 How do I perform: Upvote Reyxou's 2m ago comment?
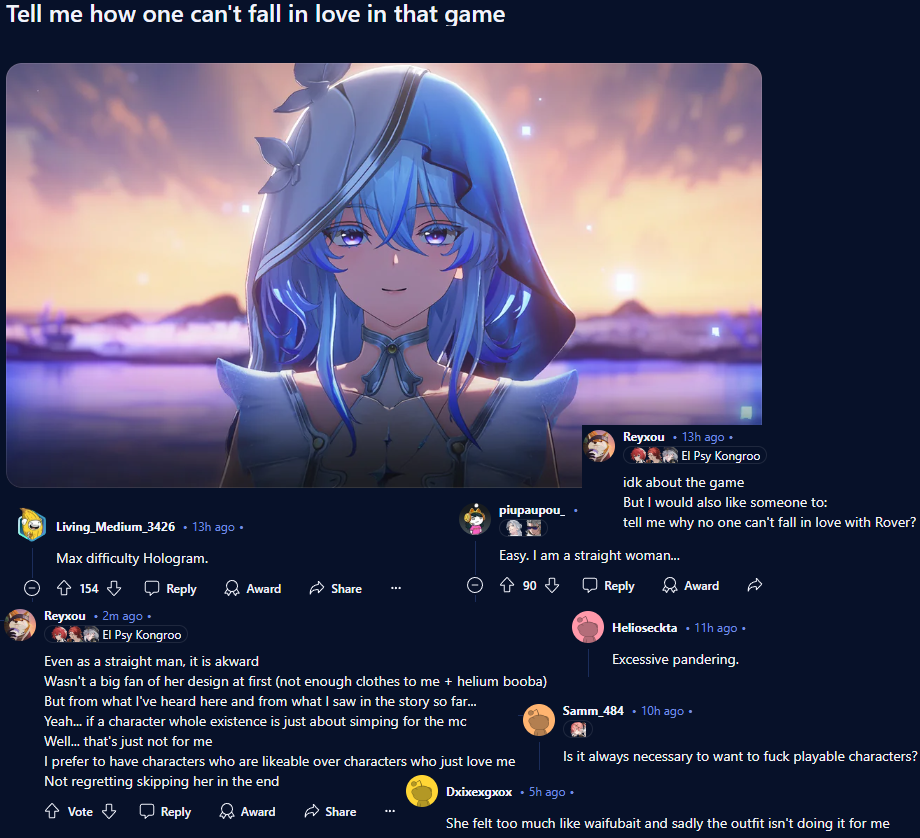[x=52, y=811]
